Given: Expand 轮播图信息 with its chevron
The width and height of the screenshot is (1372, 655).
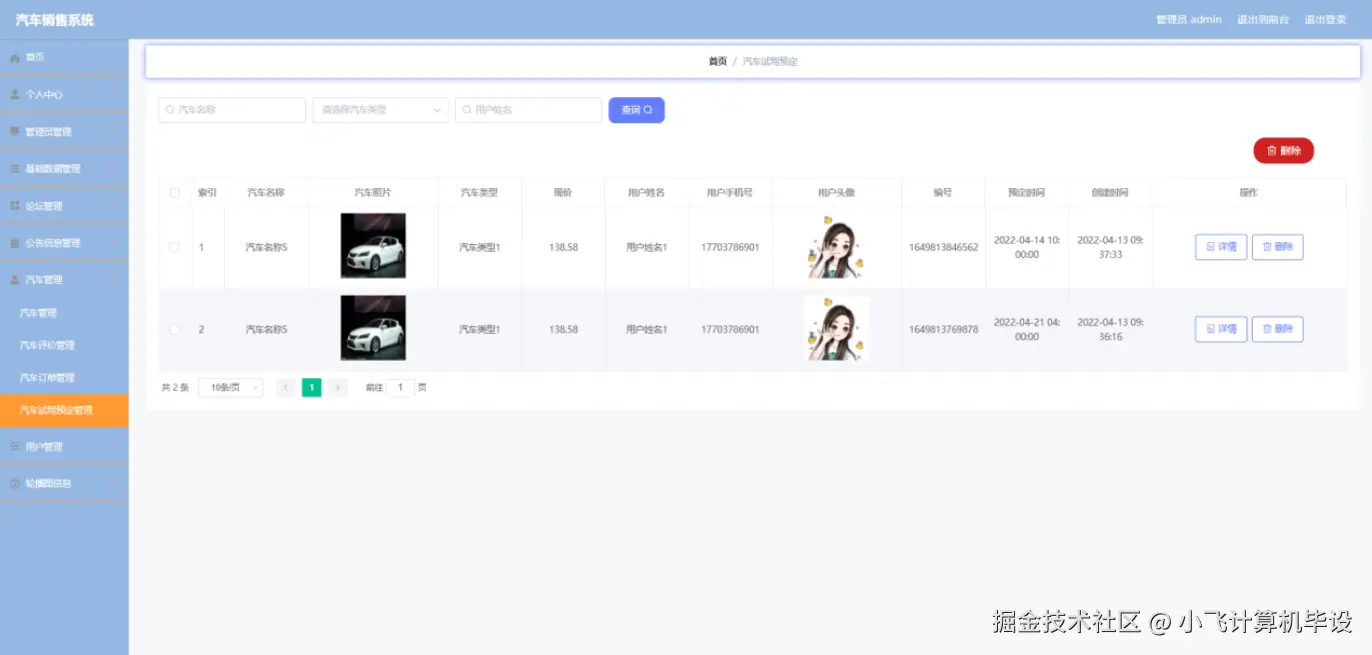Looking at the screenshot, I should click(112, 484).
